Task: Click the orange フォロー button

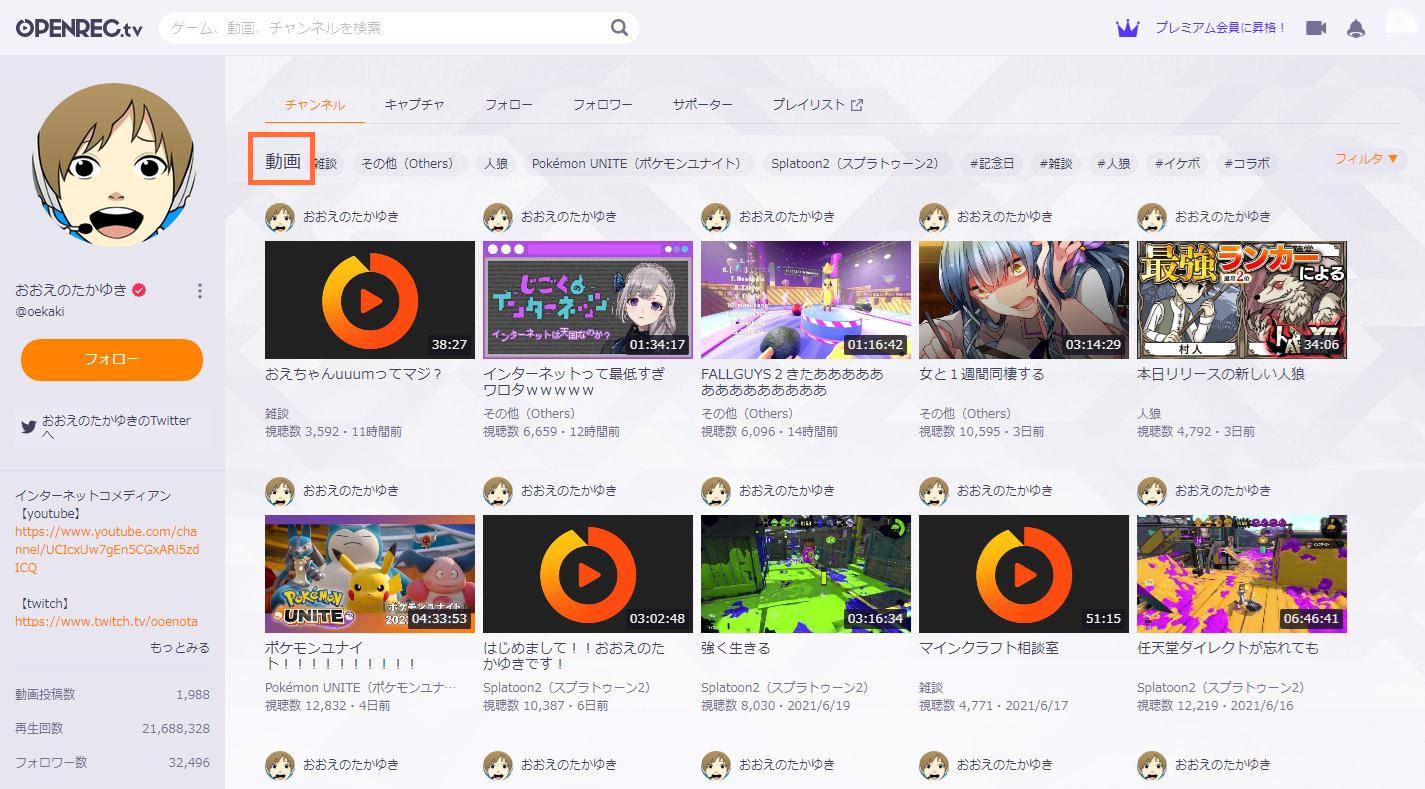Action: [112, 359]
